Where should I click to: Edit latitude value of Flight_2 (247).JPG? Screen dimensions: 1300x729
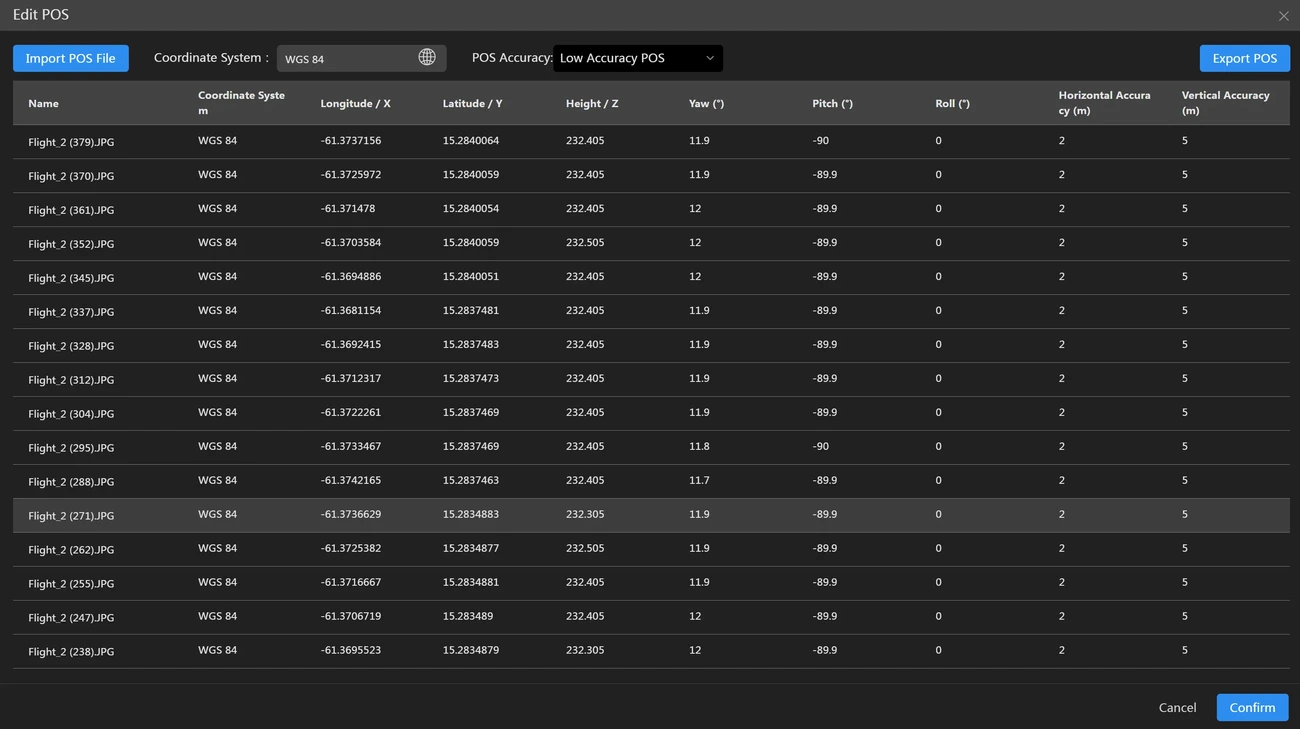tap(468, 617)
